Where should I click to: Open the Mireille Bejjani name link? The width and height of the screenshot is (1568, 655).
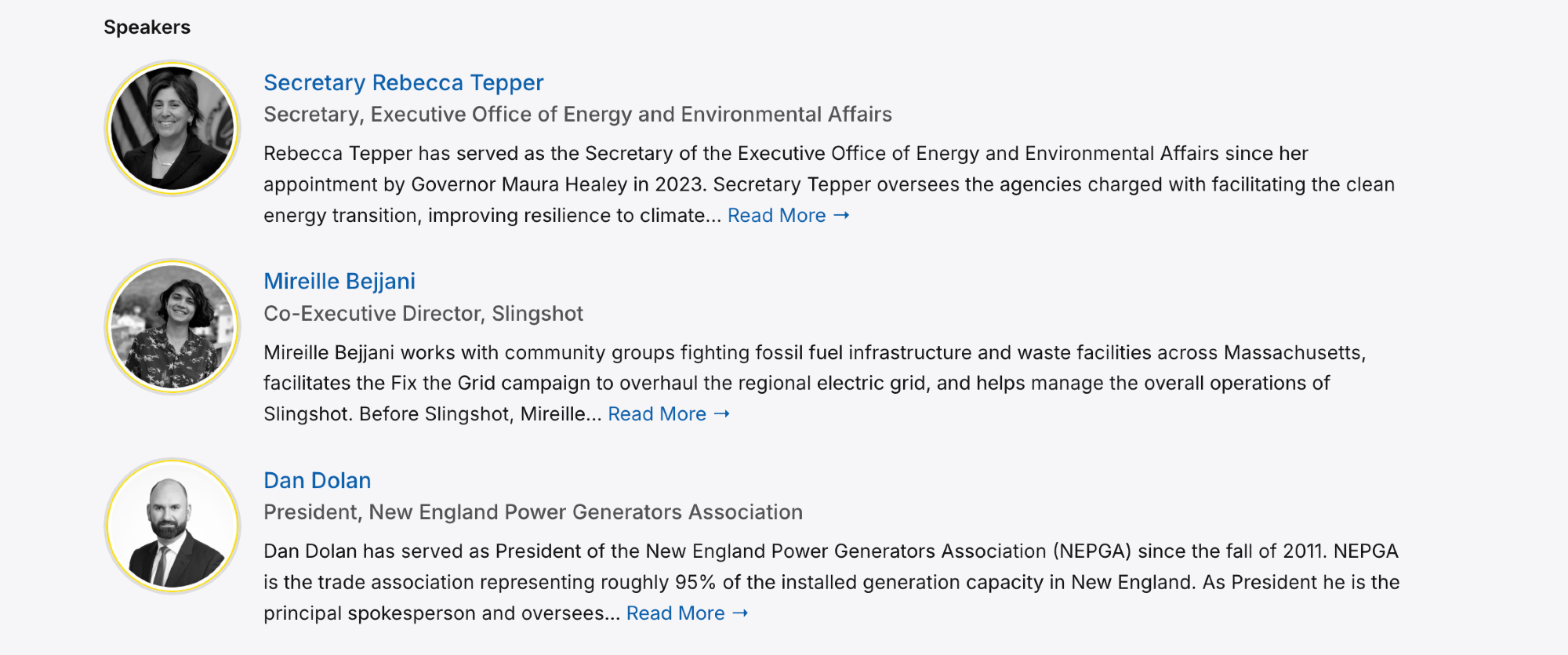pos(339,281)
